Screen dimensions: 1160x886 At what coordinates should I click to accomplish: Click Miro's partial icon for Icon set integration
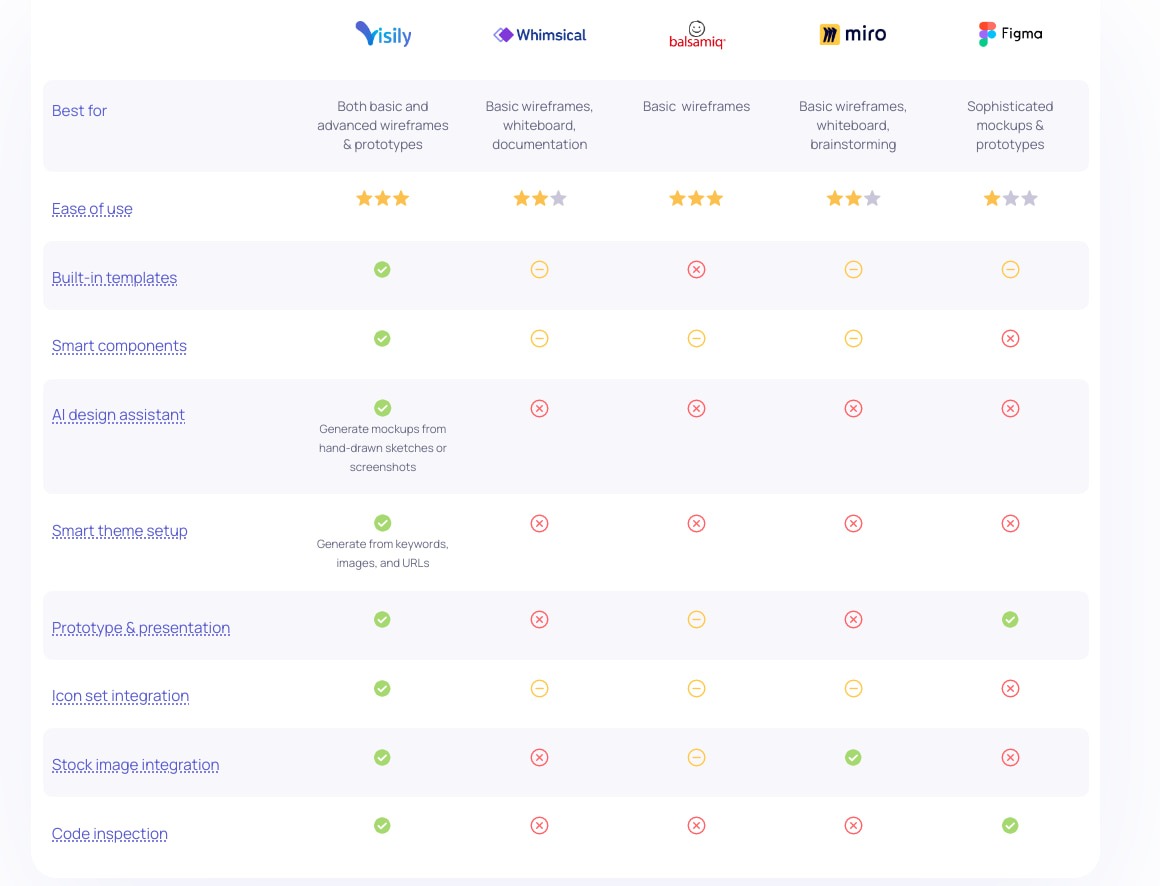click(x=853, y=689)
